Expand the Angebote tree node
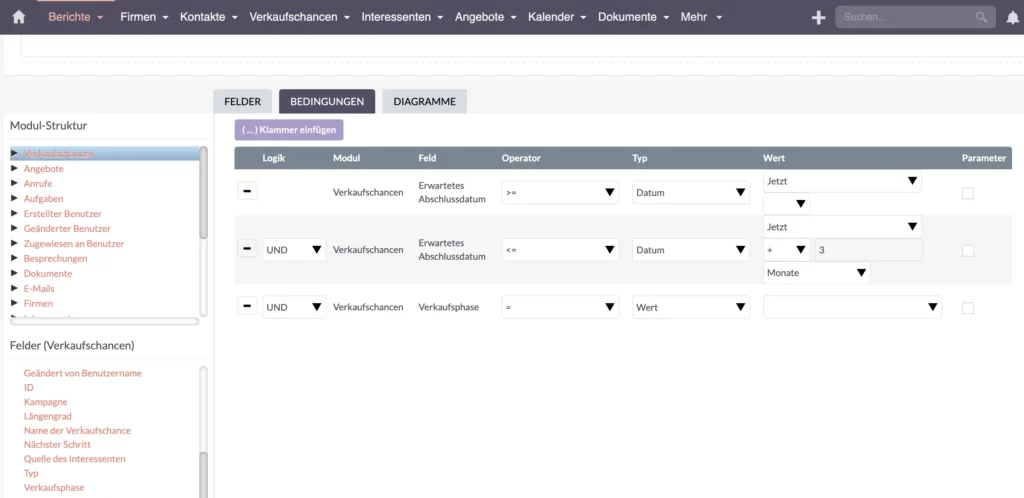The image size is (1024, 498). (x=14, y=168)
